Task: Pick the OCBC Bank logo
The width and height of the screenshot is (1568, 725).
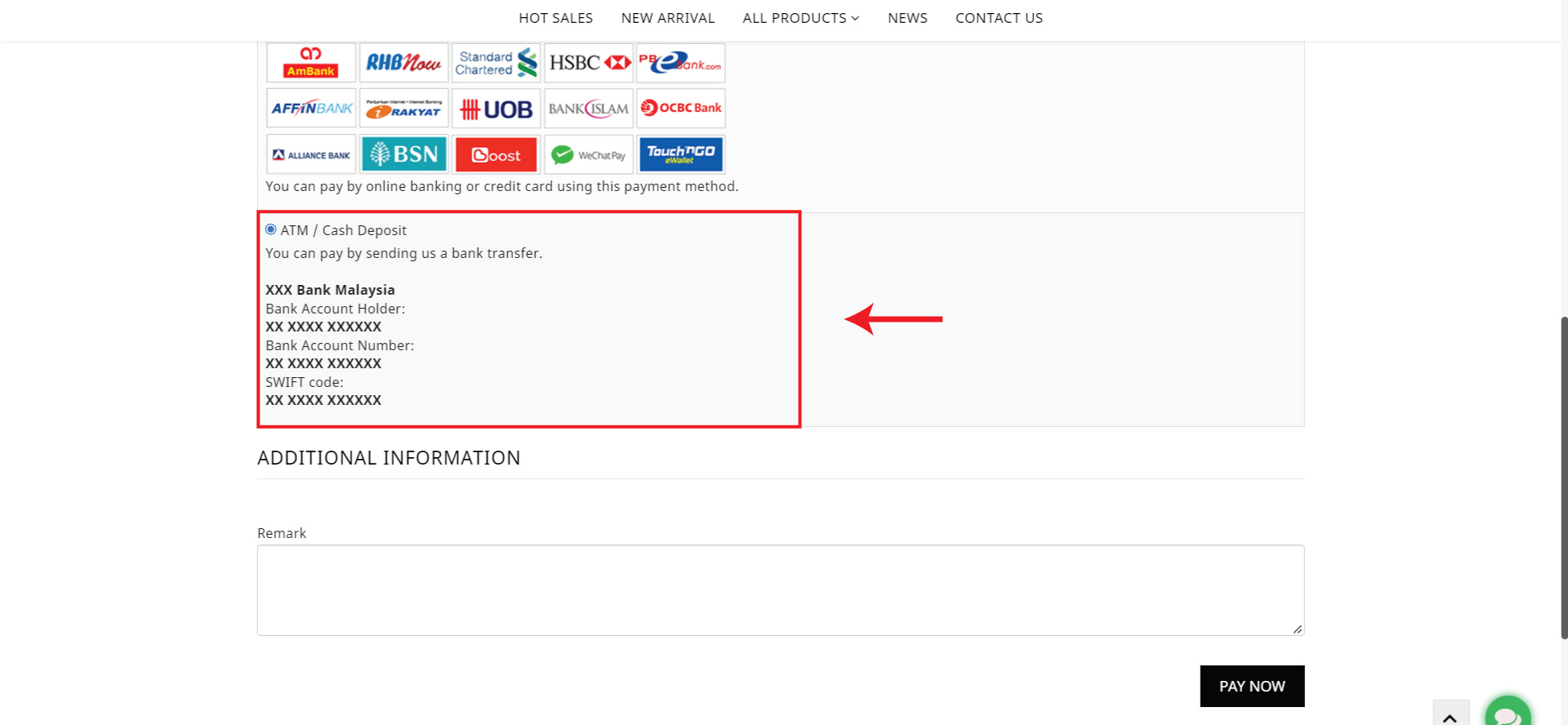Action: pyautogui.click(x=681, y=109)
